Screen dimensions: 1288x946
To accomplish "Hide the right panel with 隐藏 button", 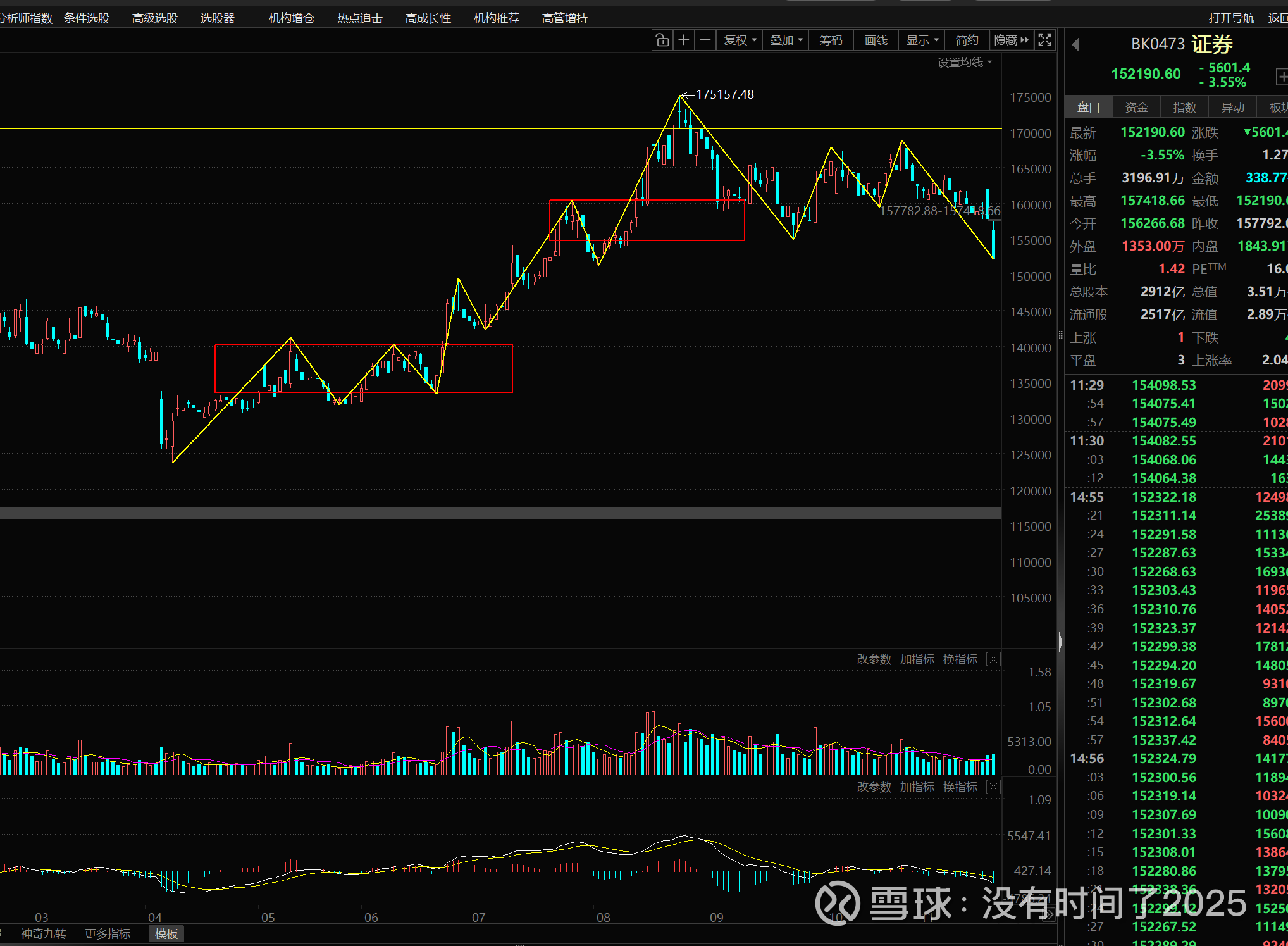I will tap(1011, 40).
